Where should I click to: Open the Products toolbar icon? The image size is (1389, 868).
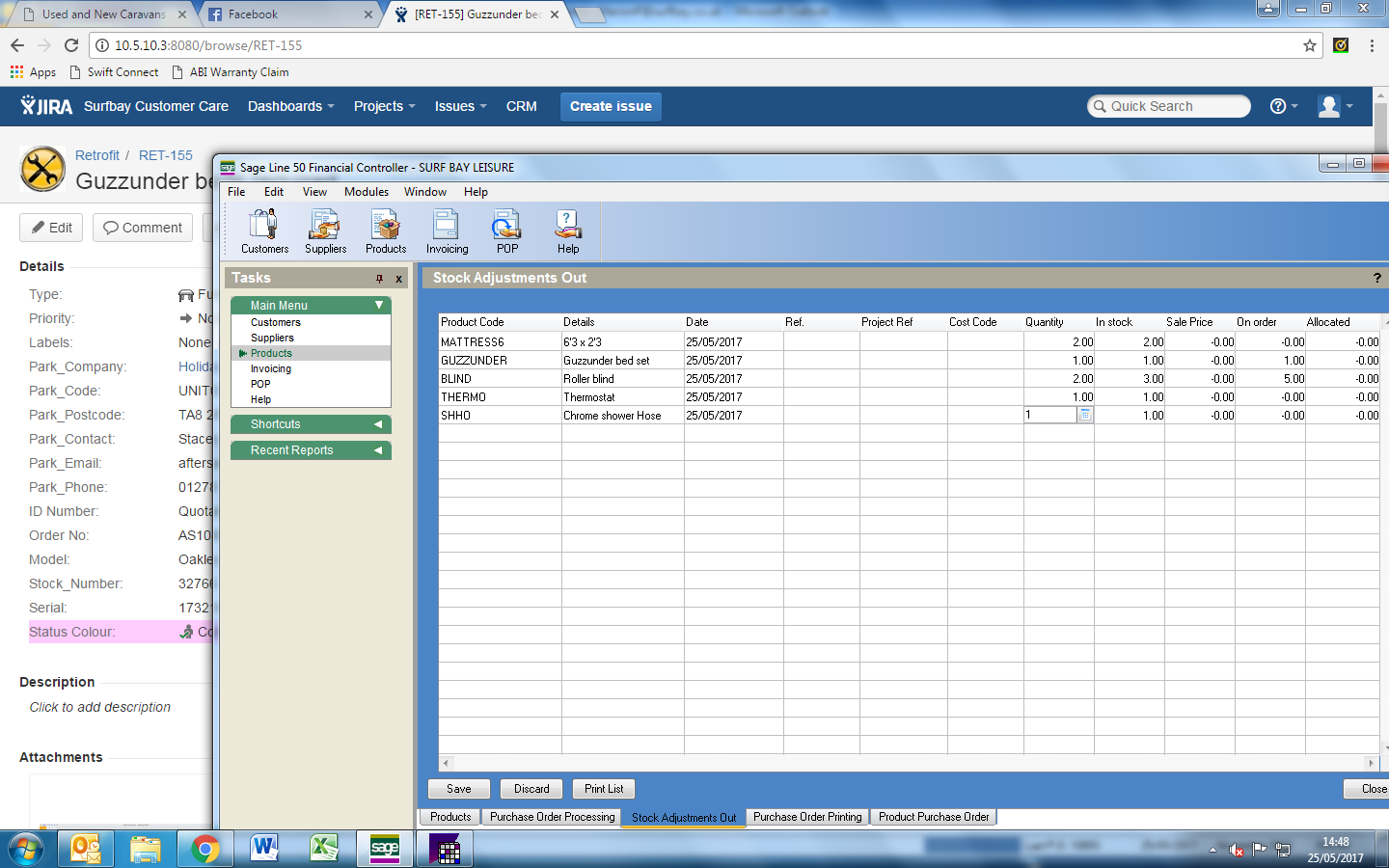(386, 231)
